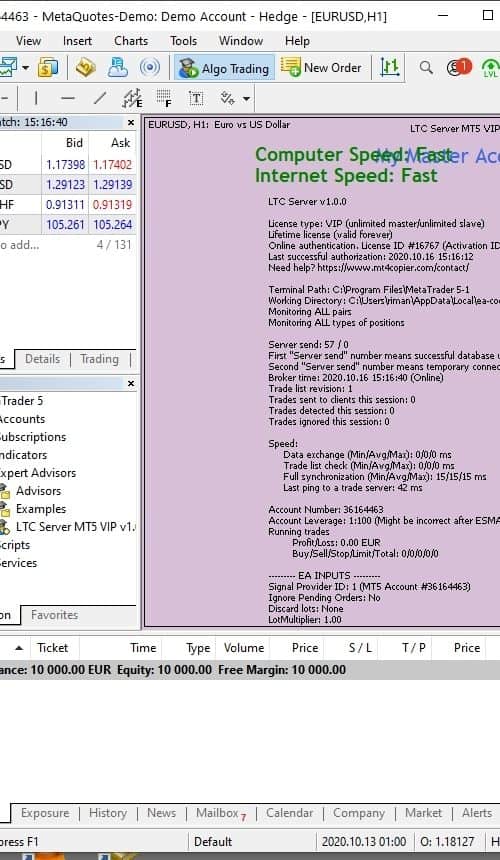Open the Tools menu
This screenshot has width=500, height=860.
pos(183,41)
